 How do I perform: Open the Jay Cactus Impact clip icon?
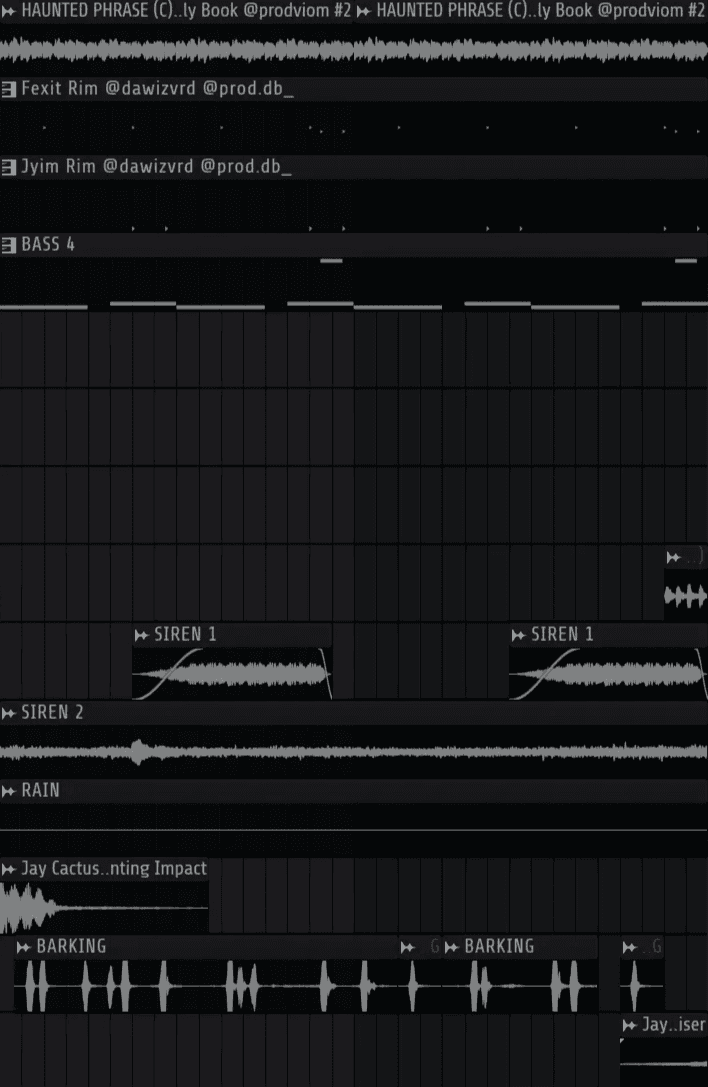click(x=8, y=869)
